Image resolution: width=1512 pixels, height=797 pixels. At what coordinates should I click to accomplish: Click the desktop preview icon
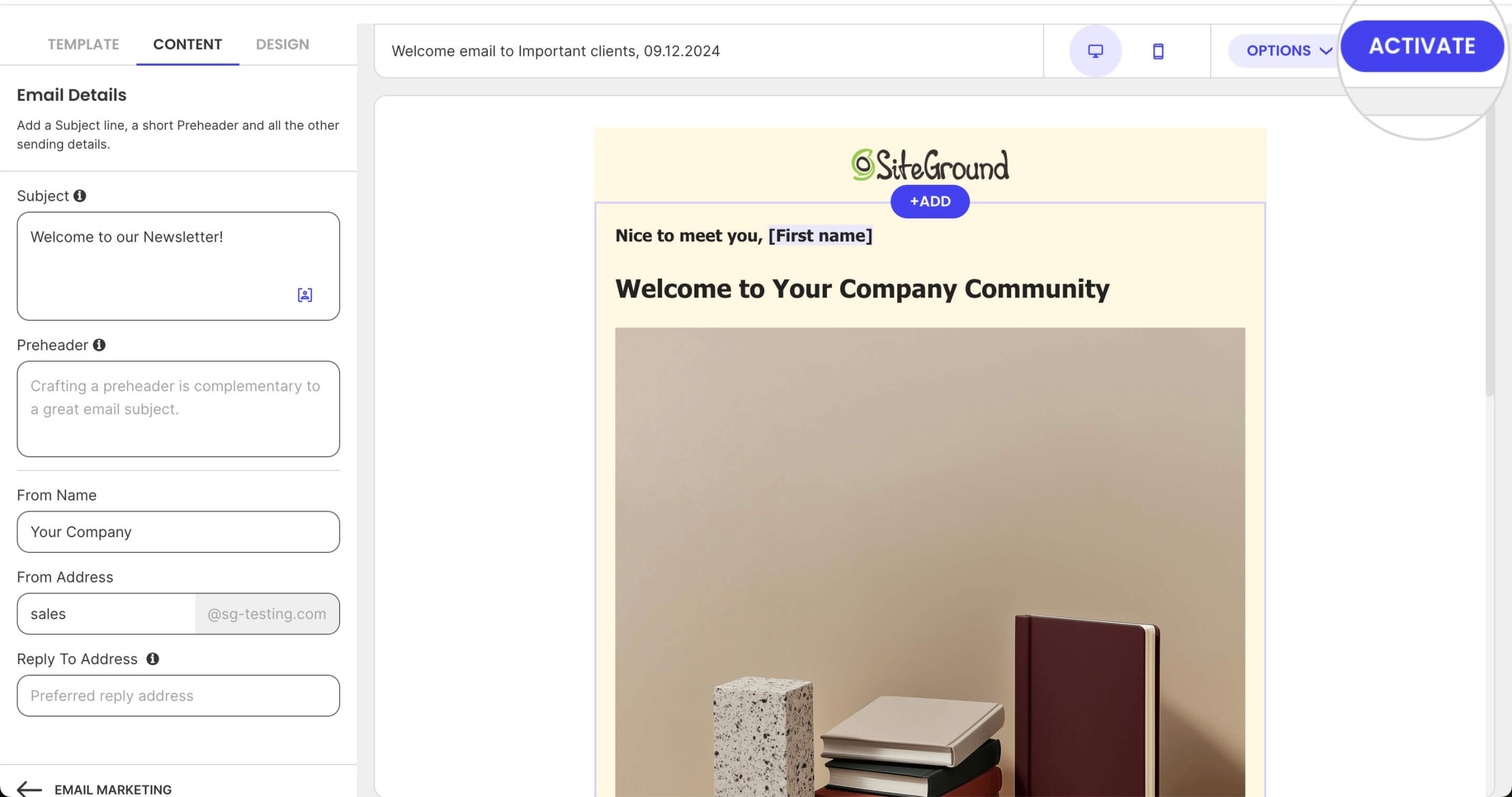pyautogui.click(x=1095, y=50)
